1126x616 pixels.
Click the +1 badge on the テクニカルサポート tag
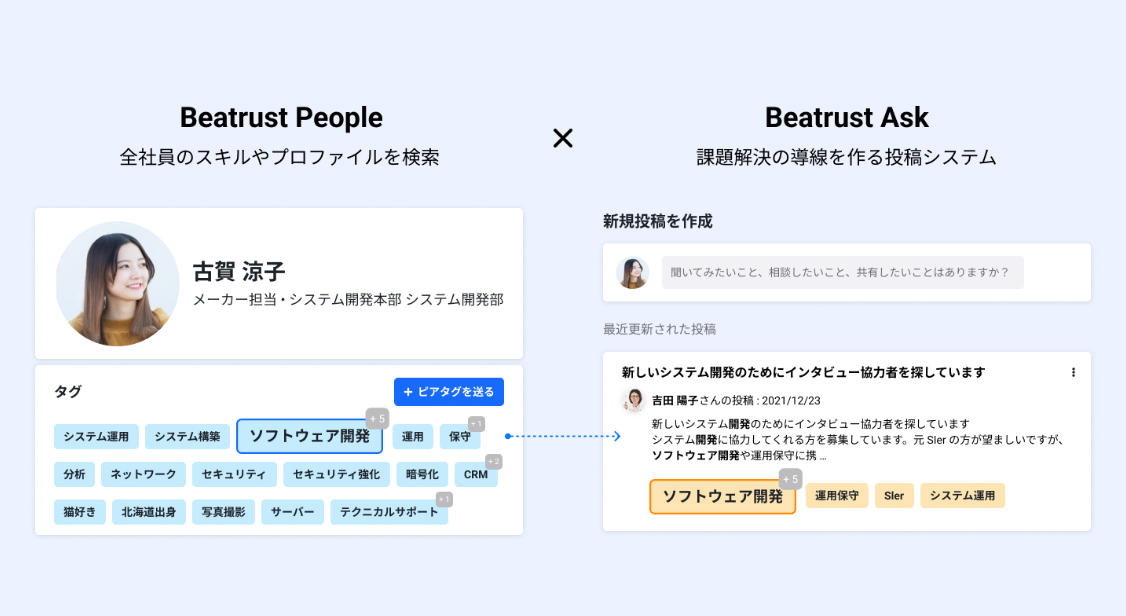coord(444,499)
